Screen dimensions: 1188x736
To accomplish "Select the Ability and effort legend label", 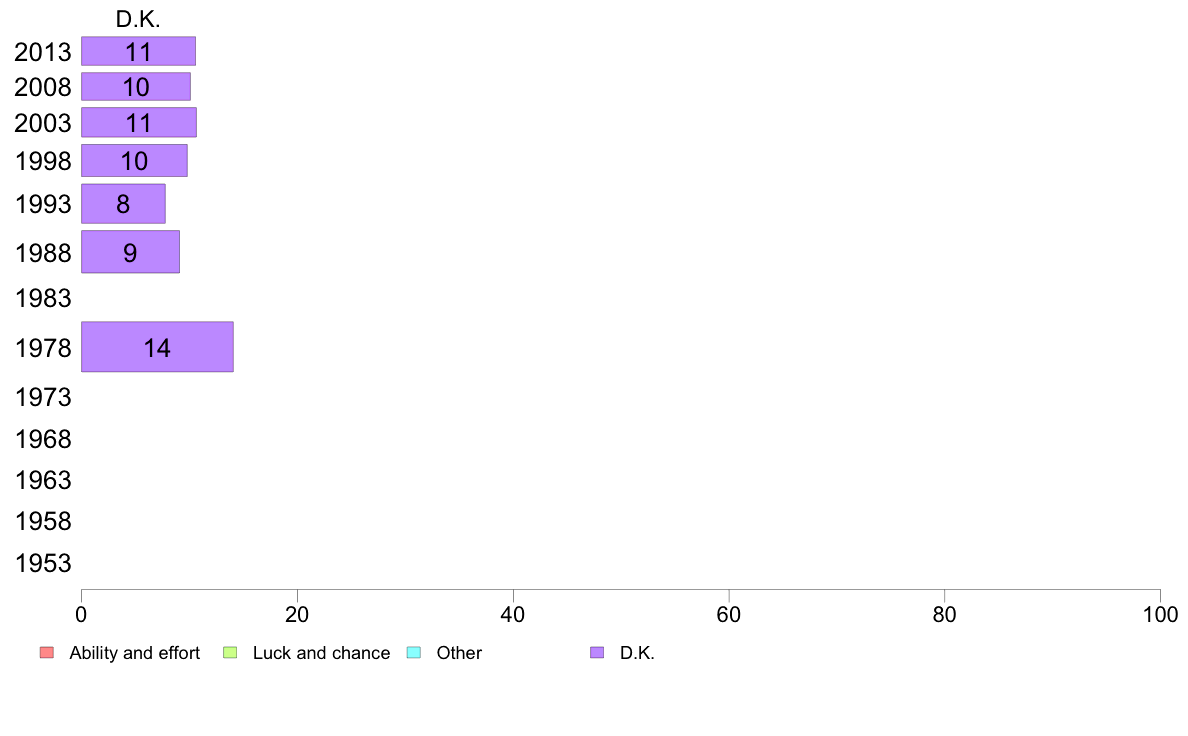I will tap(135, 653).
